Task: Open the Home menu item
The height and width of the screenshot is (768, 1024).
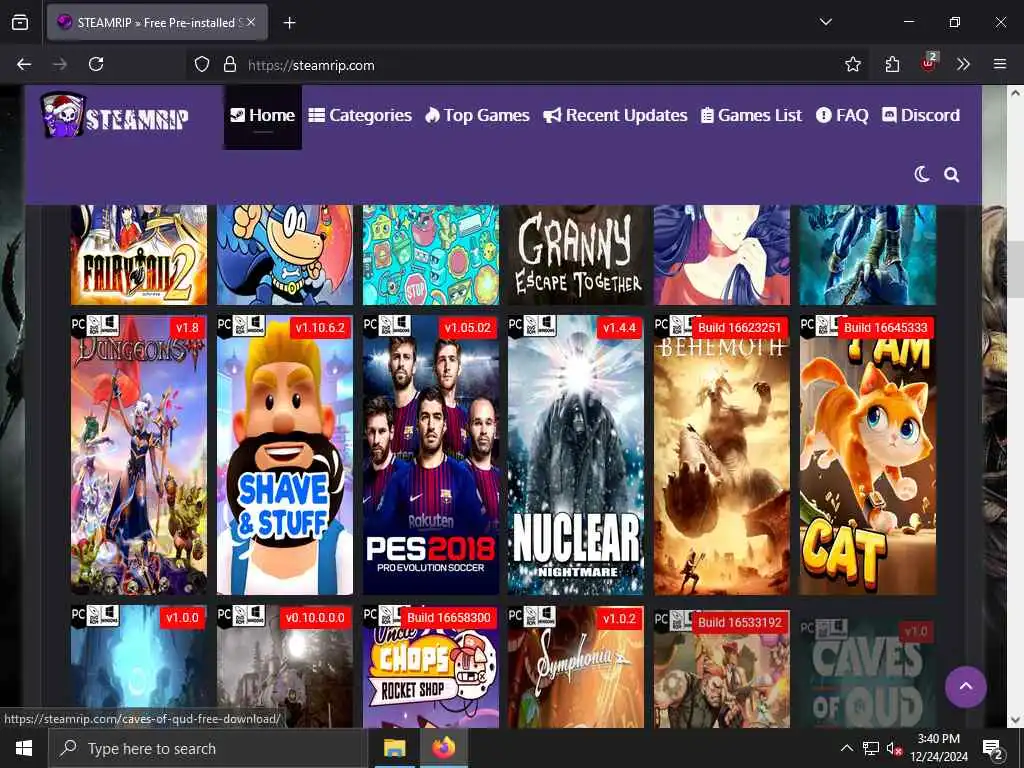Action: tap(263, 116)
